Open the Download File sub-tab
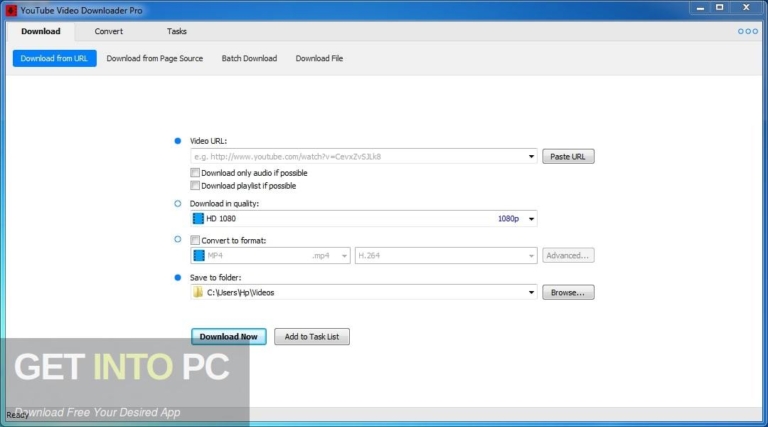Screen dimensions: 768x427 [319, 58]
